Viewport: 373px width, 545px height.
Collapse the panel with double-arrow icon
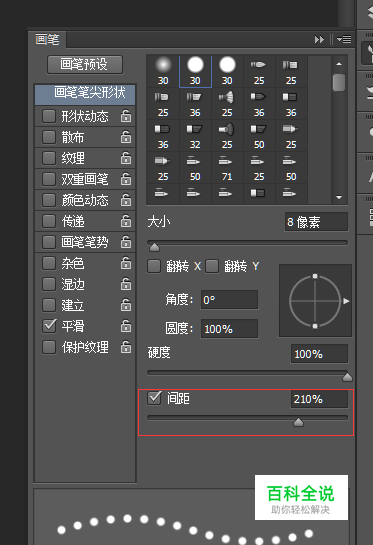coord(319,40)
